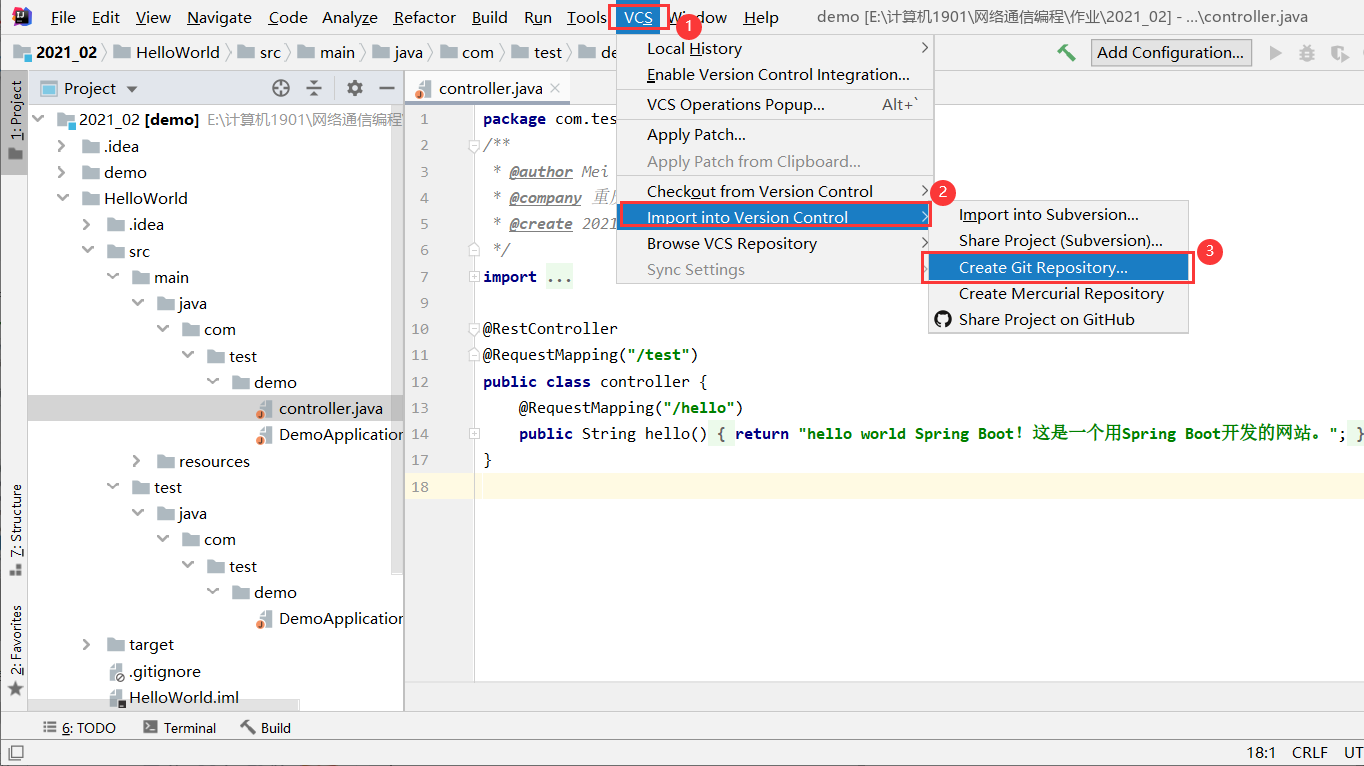Click the tool windows quick-access icon in bottom-left corner

[x=15, y=753]
